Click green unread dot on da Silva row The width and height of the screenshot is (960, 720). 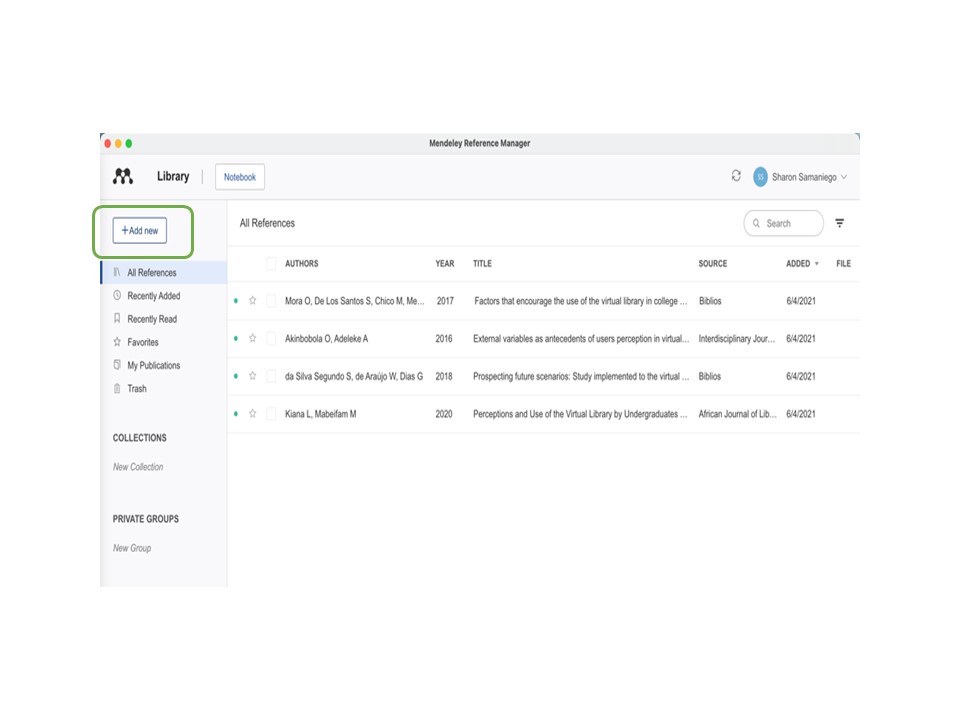tap(236, 376)
